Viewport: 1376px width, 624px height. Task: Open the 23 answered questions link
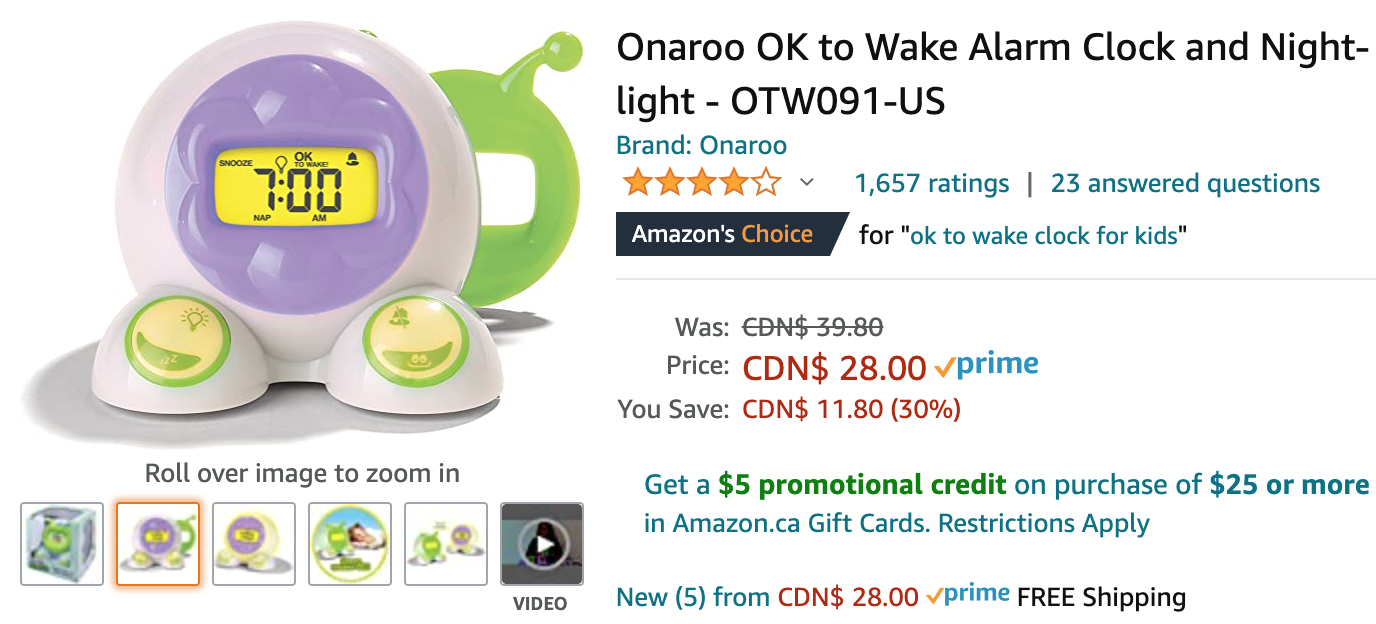click(x=1185, y=183)
